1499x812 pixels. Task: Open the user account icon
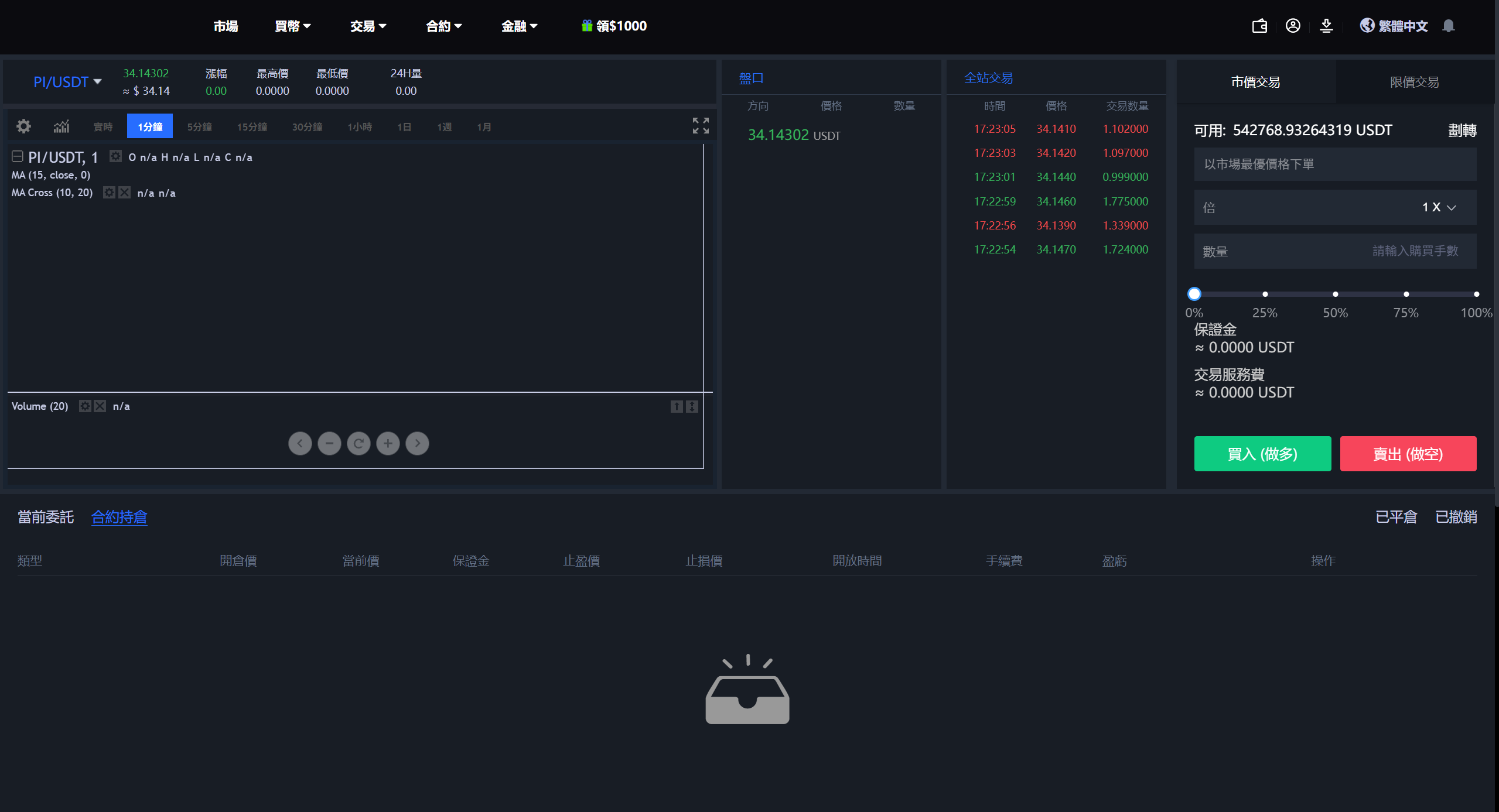pos(1293,26)
